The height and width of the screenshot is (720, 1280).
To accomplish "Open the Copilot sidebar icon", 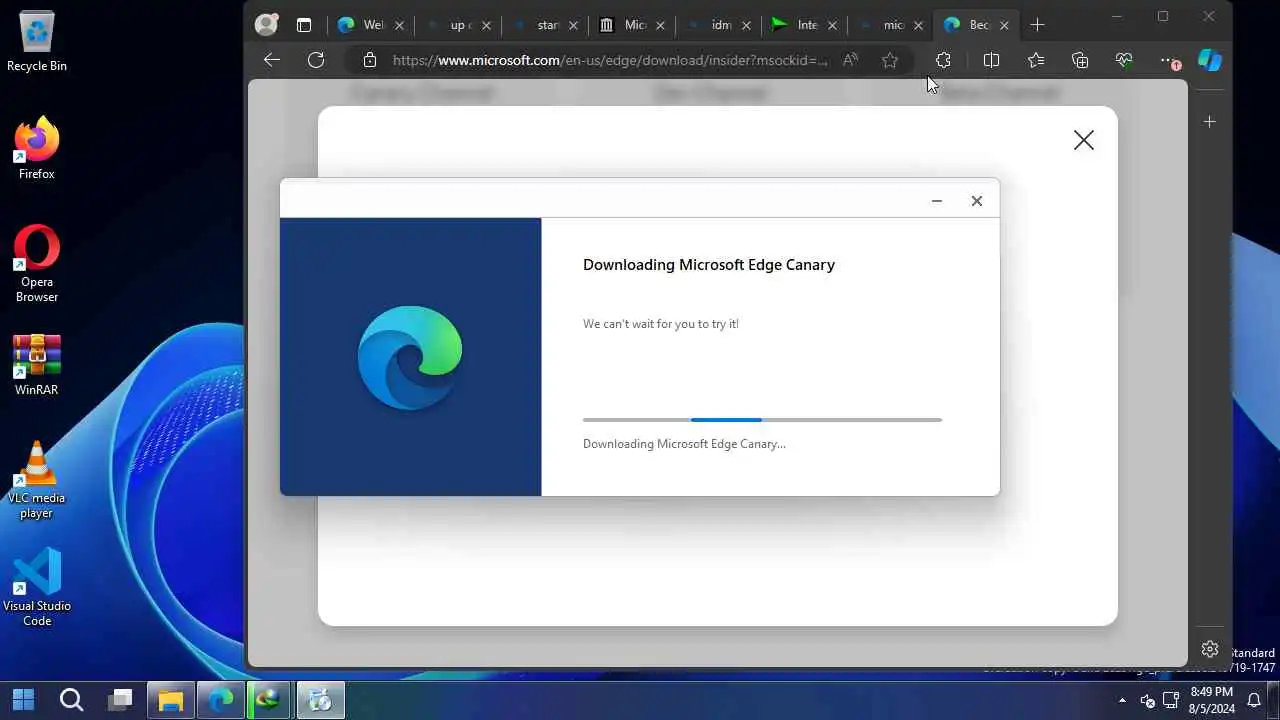I will pos(1210,60).
